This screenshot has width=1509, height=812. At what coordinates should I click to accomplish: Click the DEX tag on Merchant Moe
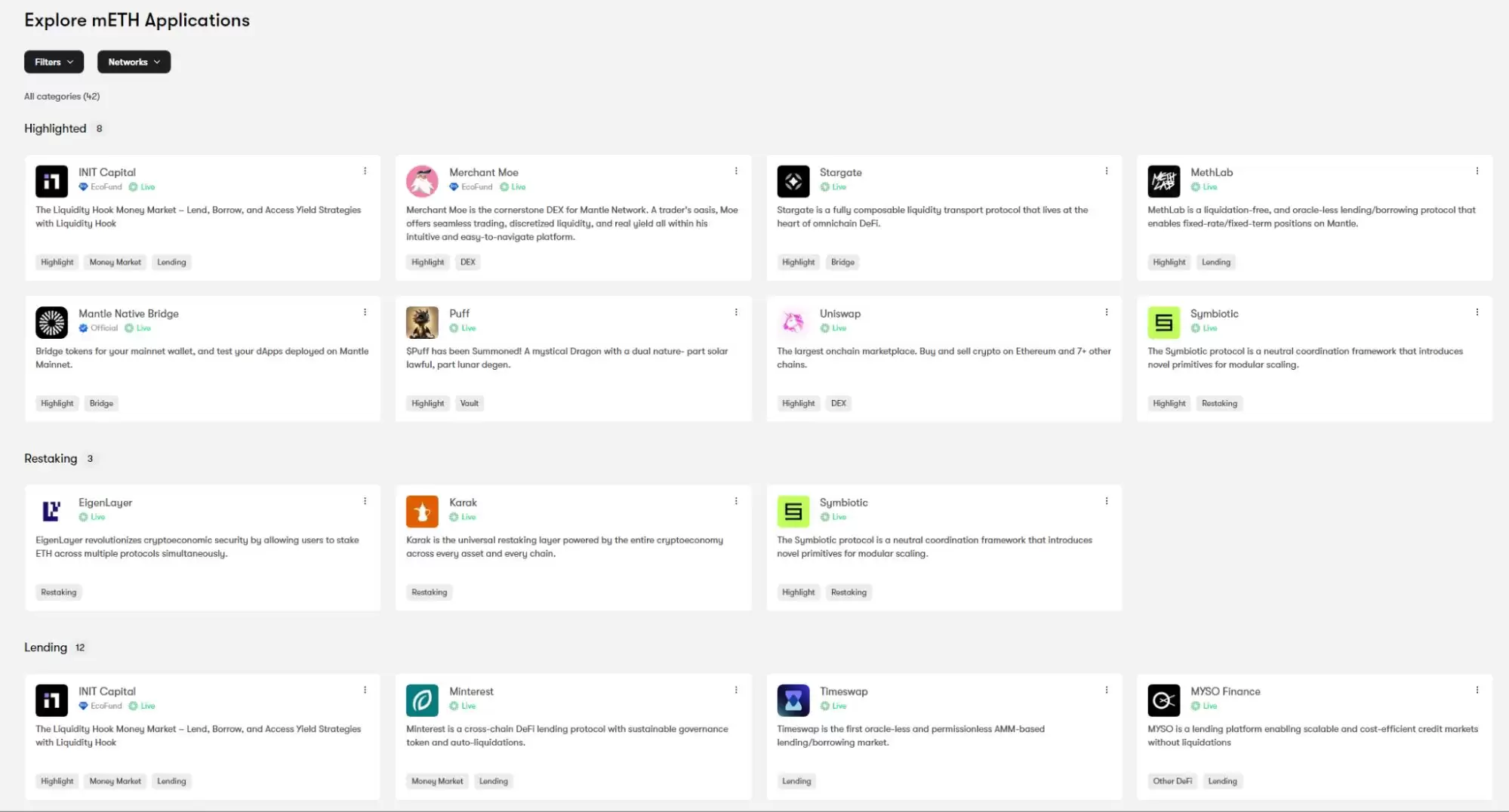[468, 263]
